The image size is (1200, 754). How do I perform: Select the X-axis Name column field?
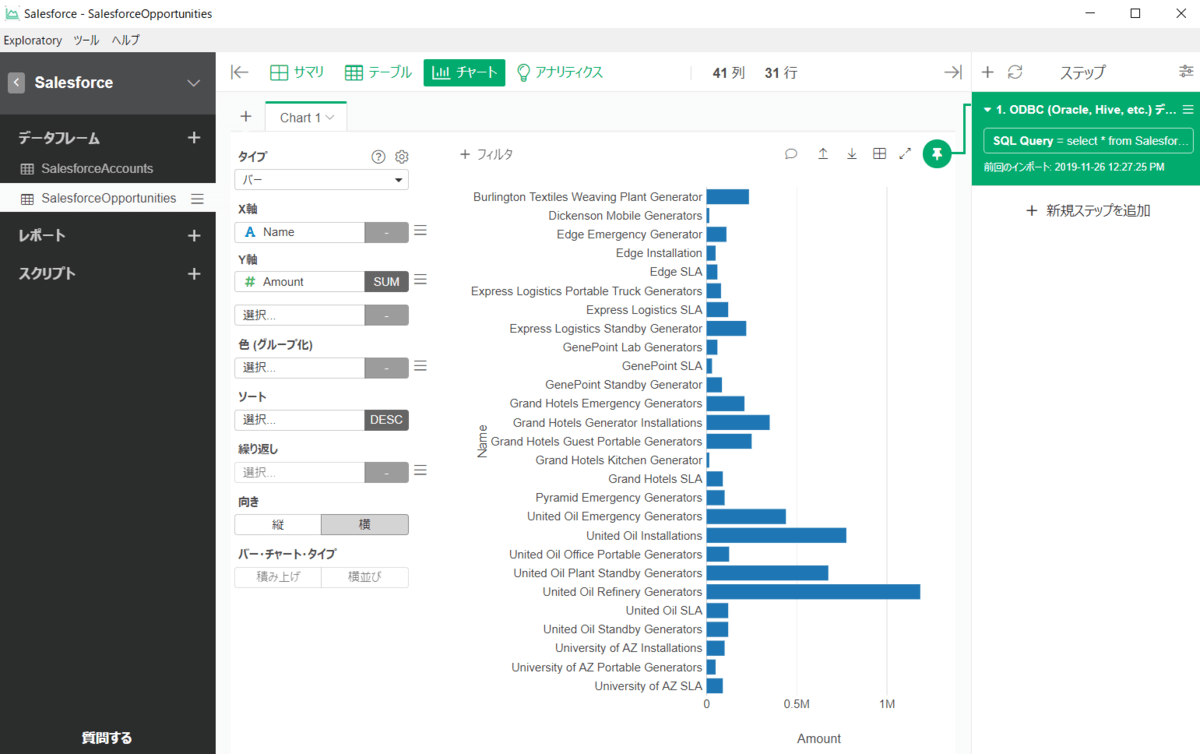point(299,232)
